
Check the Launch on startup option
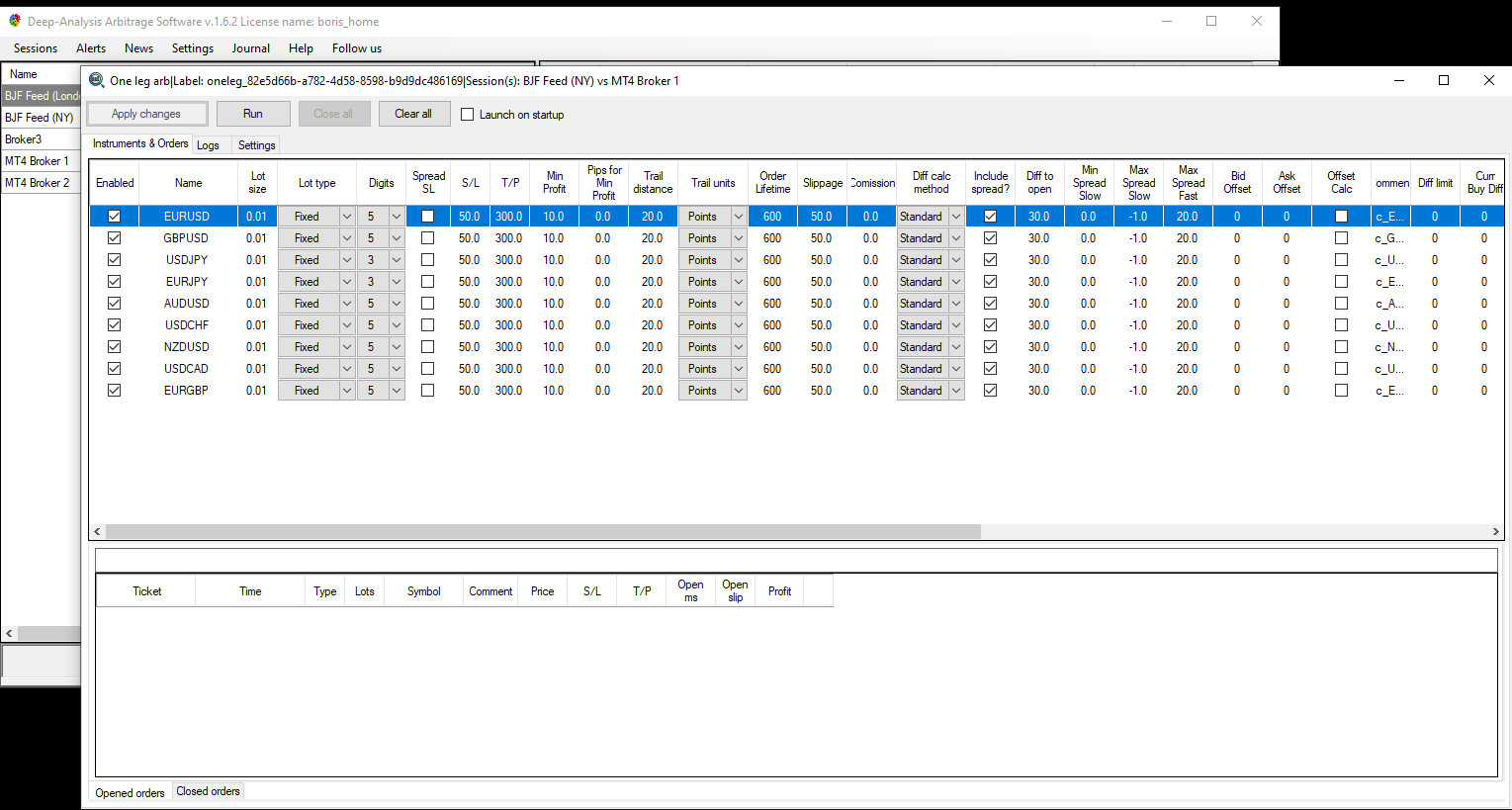[x=467, y=114]
